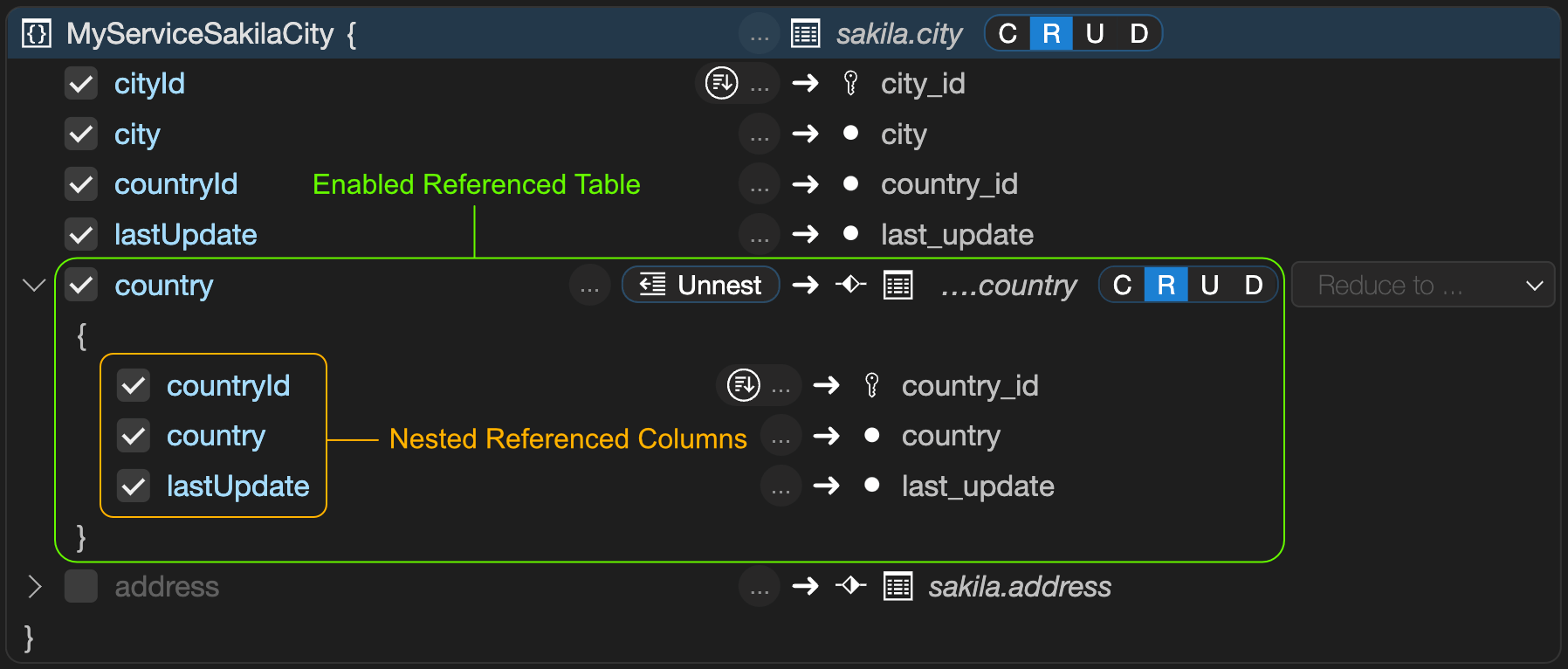Image resolution: width=1568 pixels, height=669 pixels.
Task: Click the table icon beside sakila.address
Action: pos(897,586)
